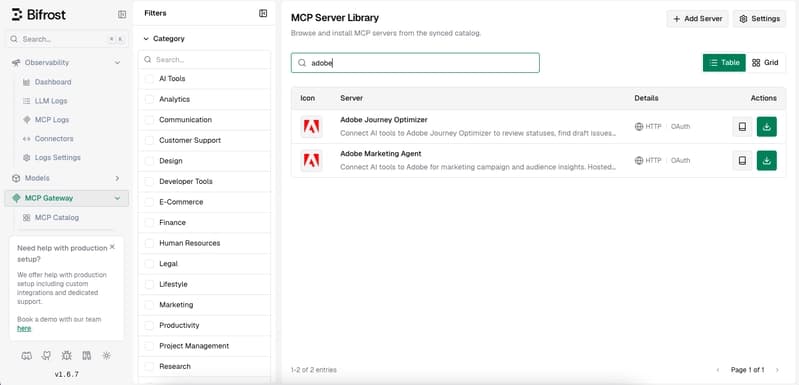Check the AI Tools category filter
This screenshot has width=799, height=385.
click(149, 79)
